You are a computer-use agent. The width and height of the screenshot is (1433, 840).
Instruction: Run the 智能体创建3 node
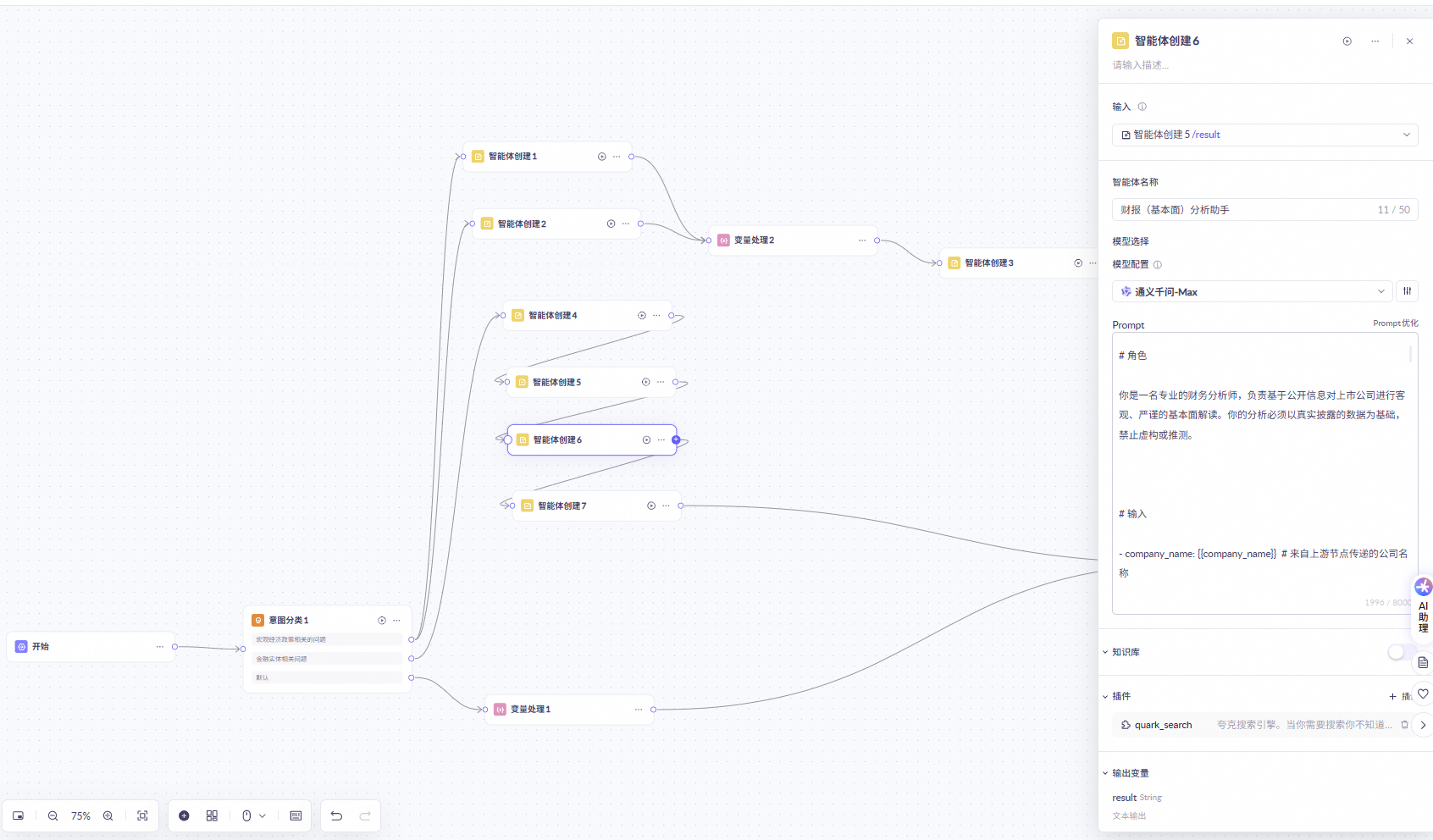click(x=1078, y=262)
